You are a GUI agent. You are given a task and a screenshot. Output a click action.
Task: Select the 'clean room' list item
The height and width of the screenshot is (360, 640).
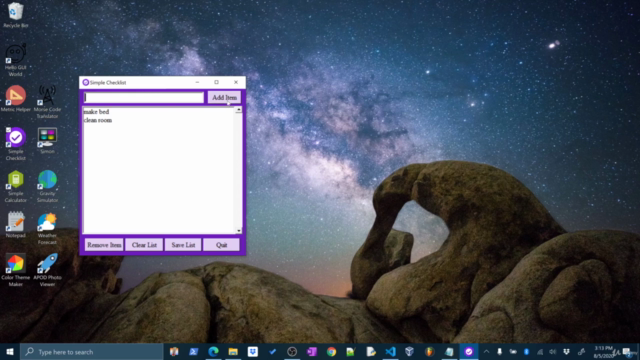click(x=98, y=120)
